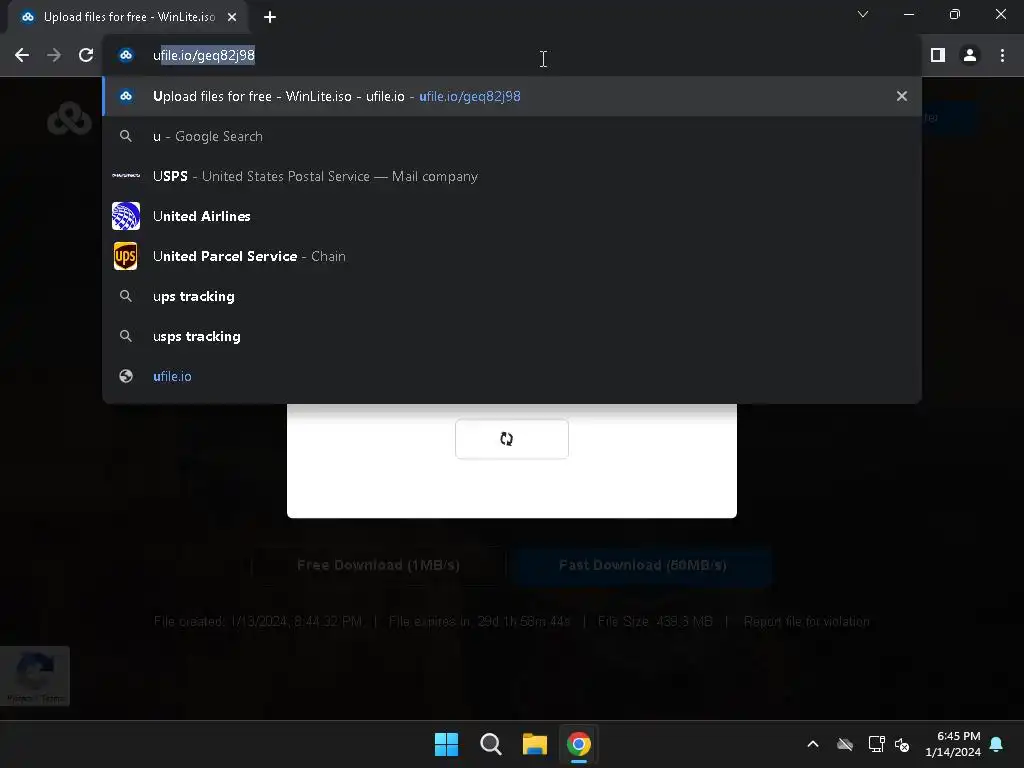
Task: Go back to the previous page
Action: [x=22, y=56]
